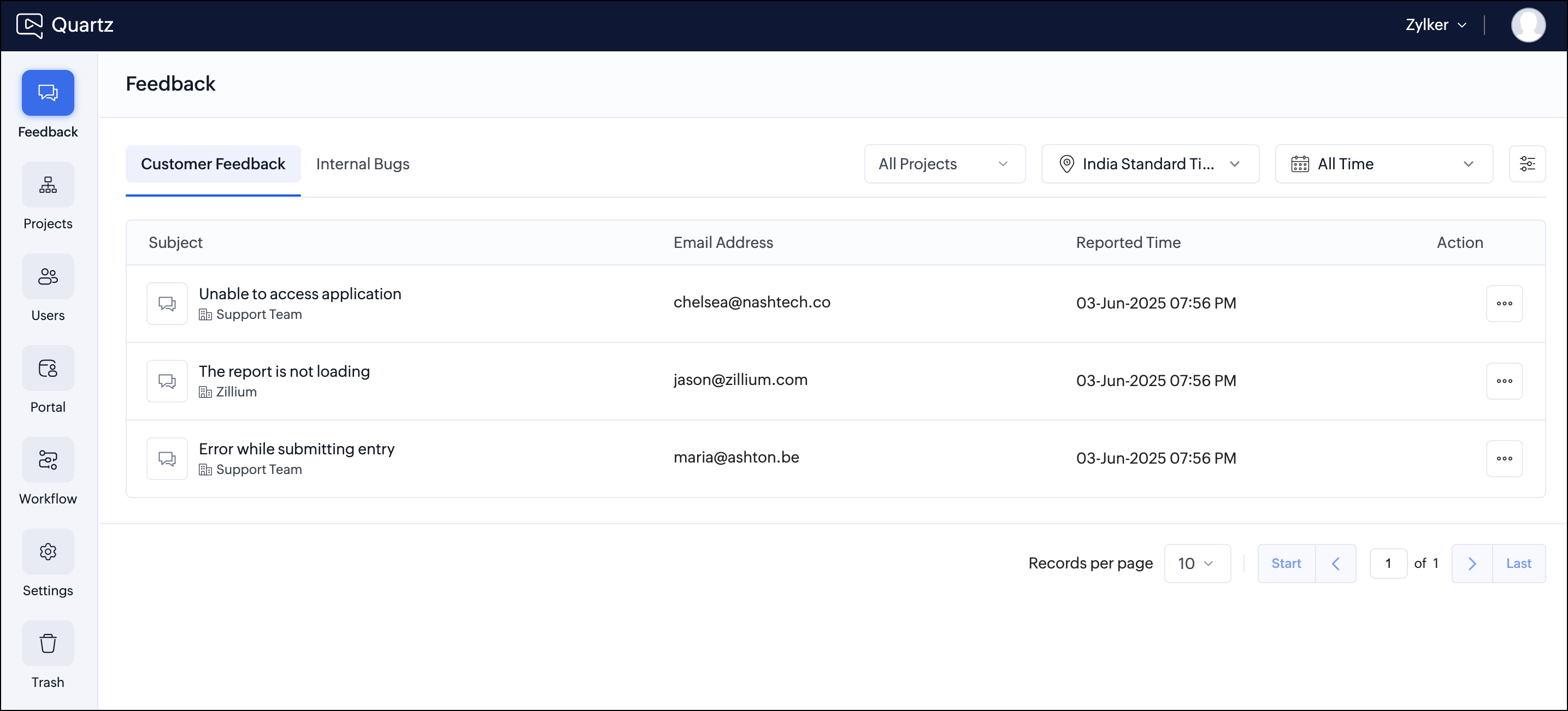
Task: Click the Last page button
Action: tap(1518, 563)
